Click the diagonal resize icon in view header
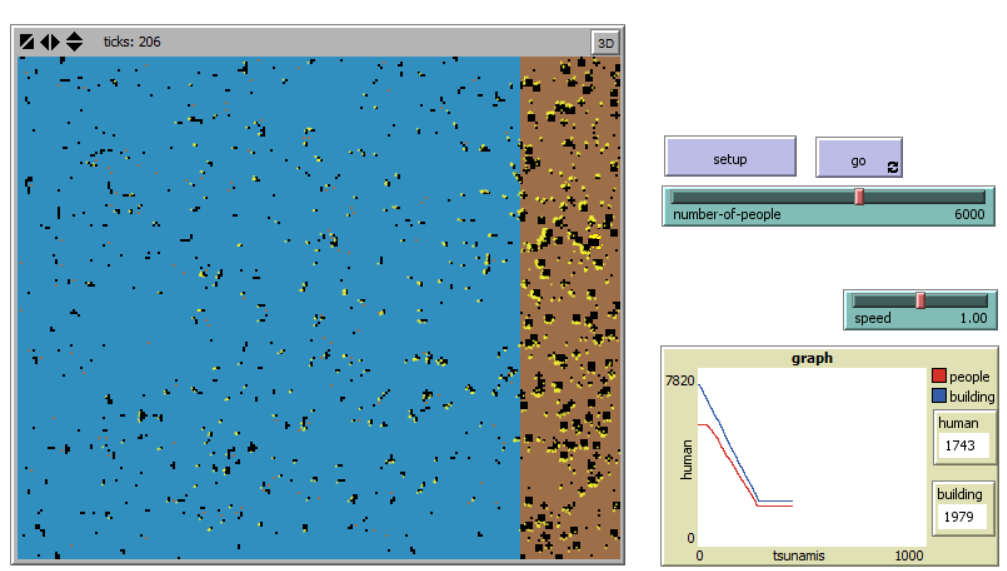 point(27,42)
